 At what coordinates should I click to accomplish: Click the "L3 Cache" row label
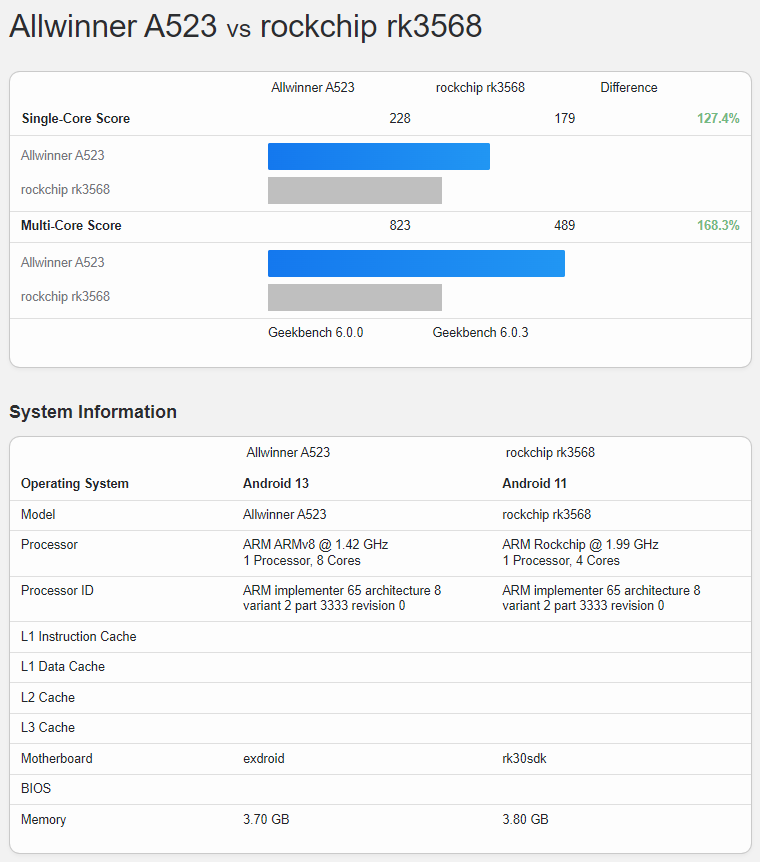point(48,728)
